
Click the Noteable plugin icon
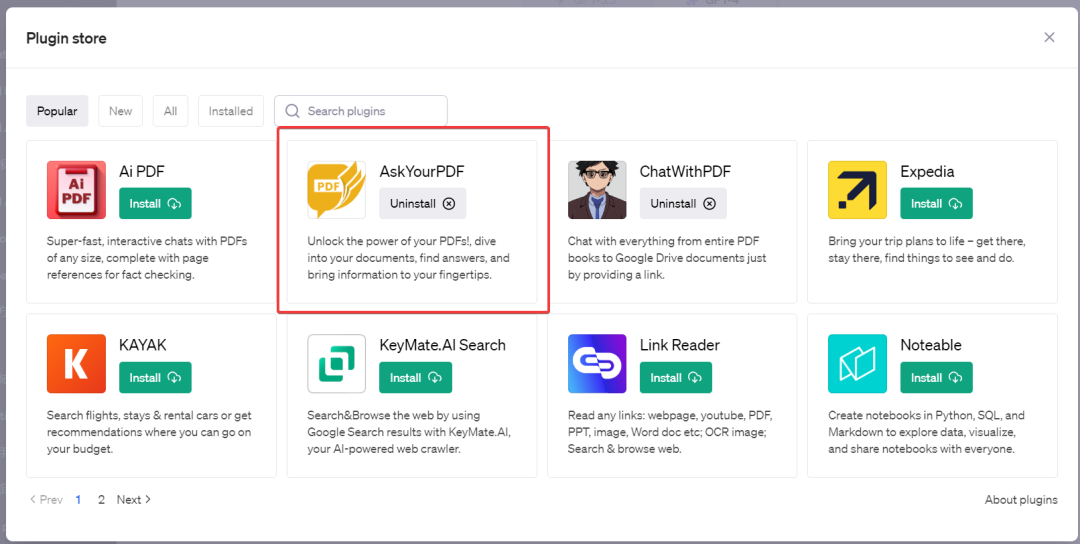coord(857,364)
